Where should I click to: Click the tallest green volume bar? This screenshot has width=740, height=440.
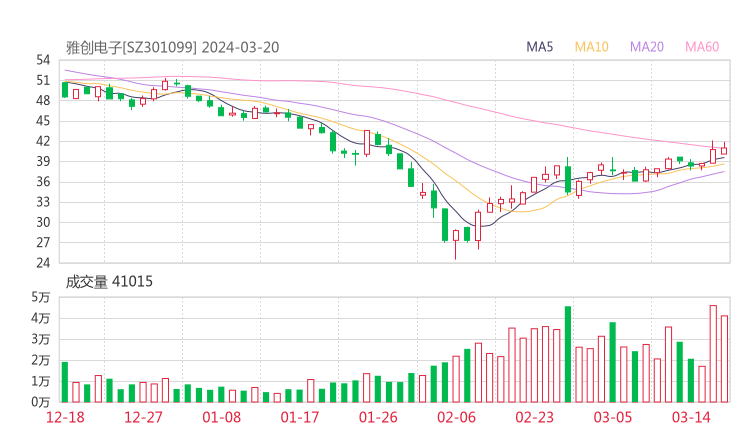click(x=568, y=354)
